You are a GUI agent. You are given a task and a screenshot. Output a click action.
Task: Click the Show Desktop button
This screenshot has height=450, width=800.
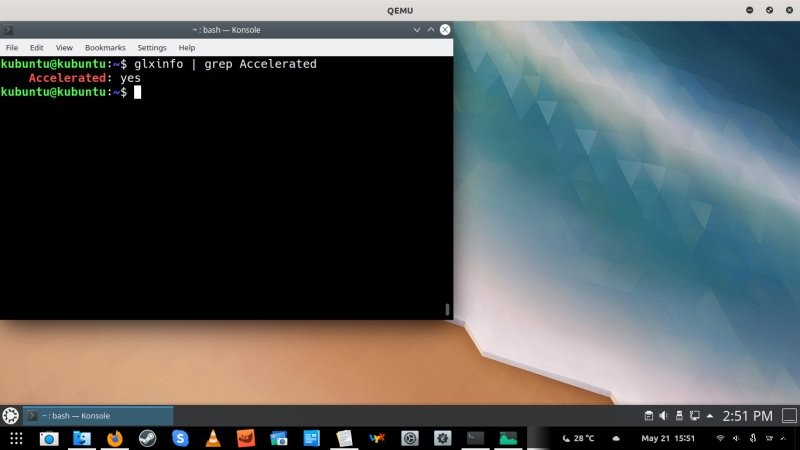pos(789,416)
